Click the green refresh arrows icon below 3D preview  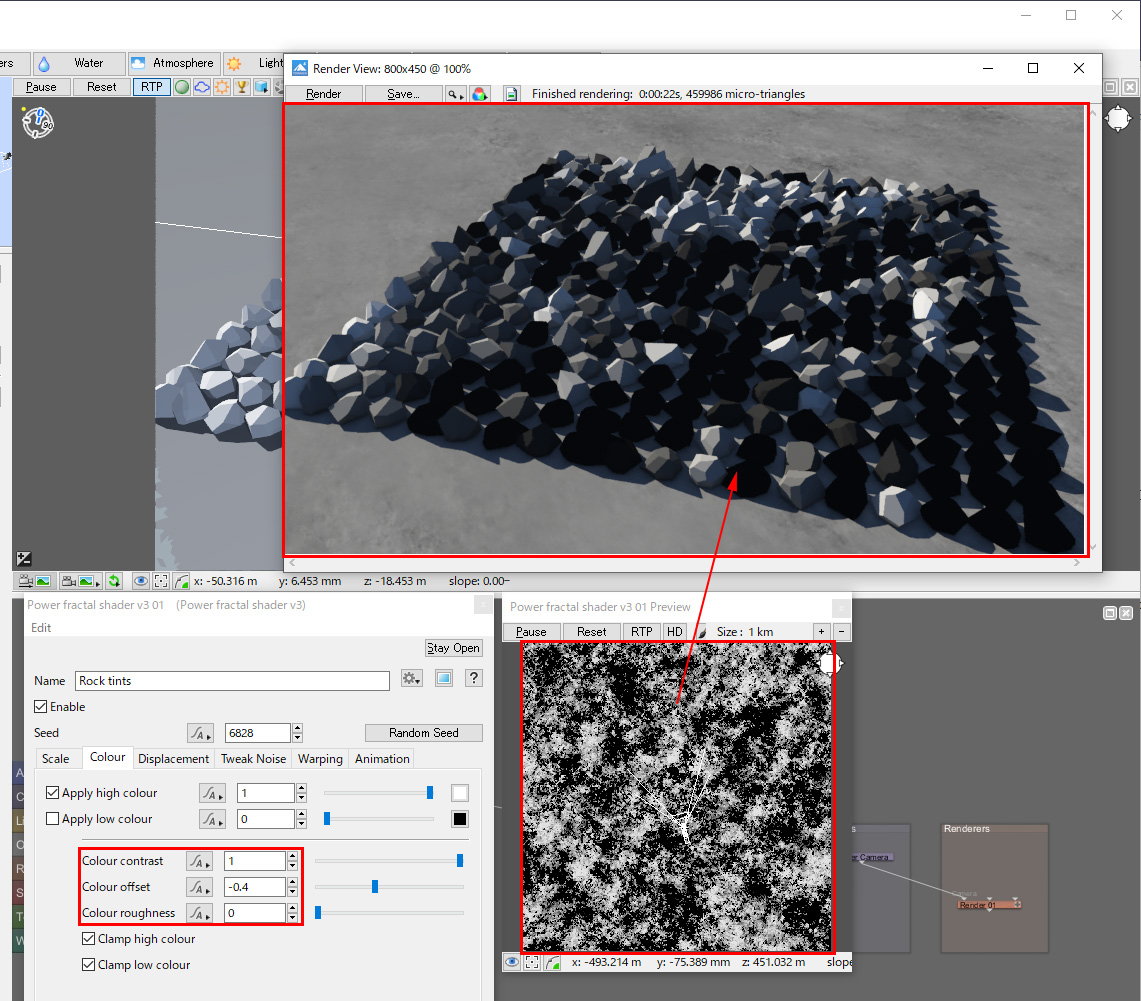[x=114, y=581]
